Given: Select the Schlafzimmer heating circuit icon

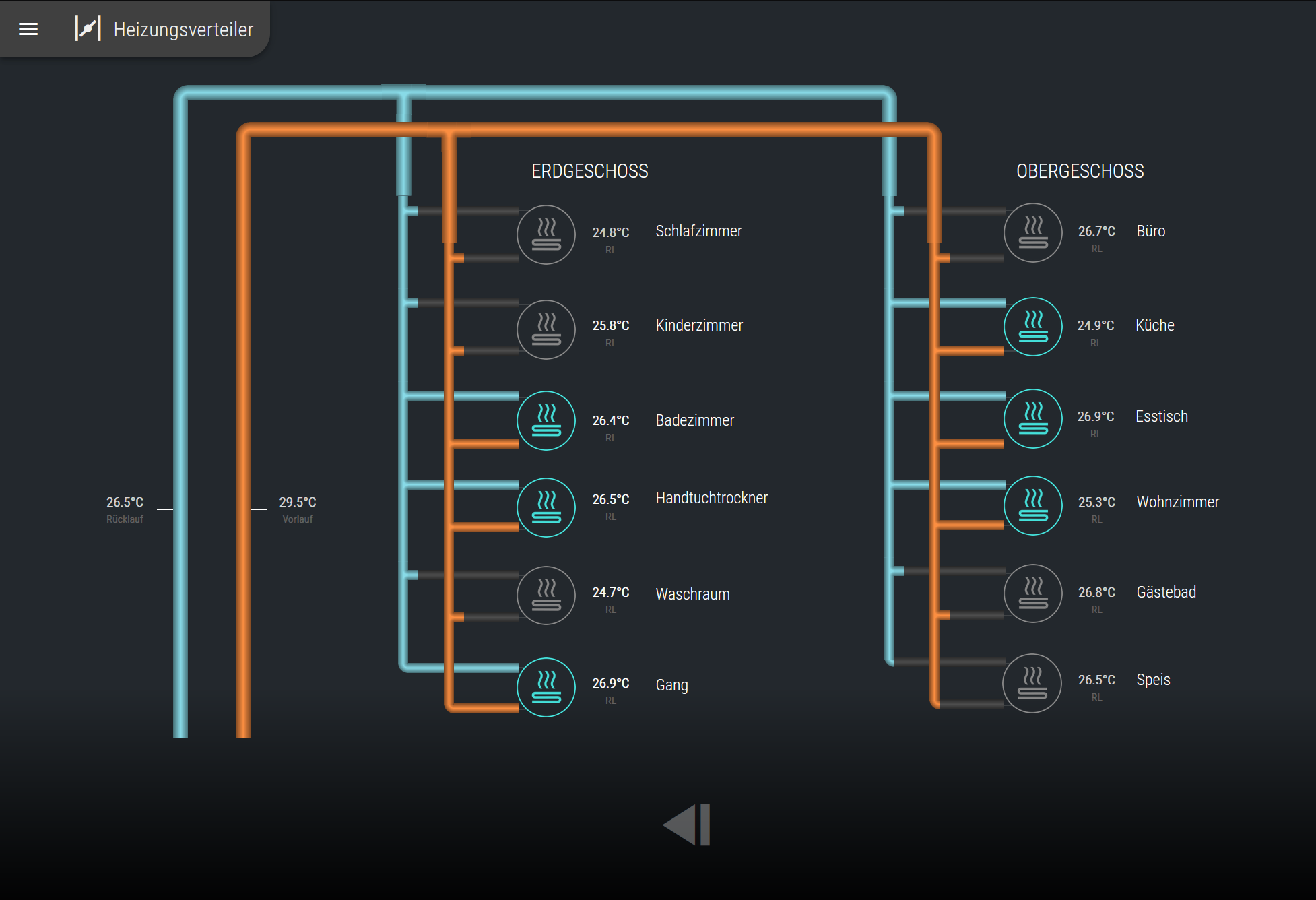Looking at the screenshot, I should point(546,234).
